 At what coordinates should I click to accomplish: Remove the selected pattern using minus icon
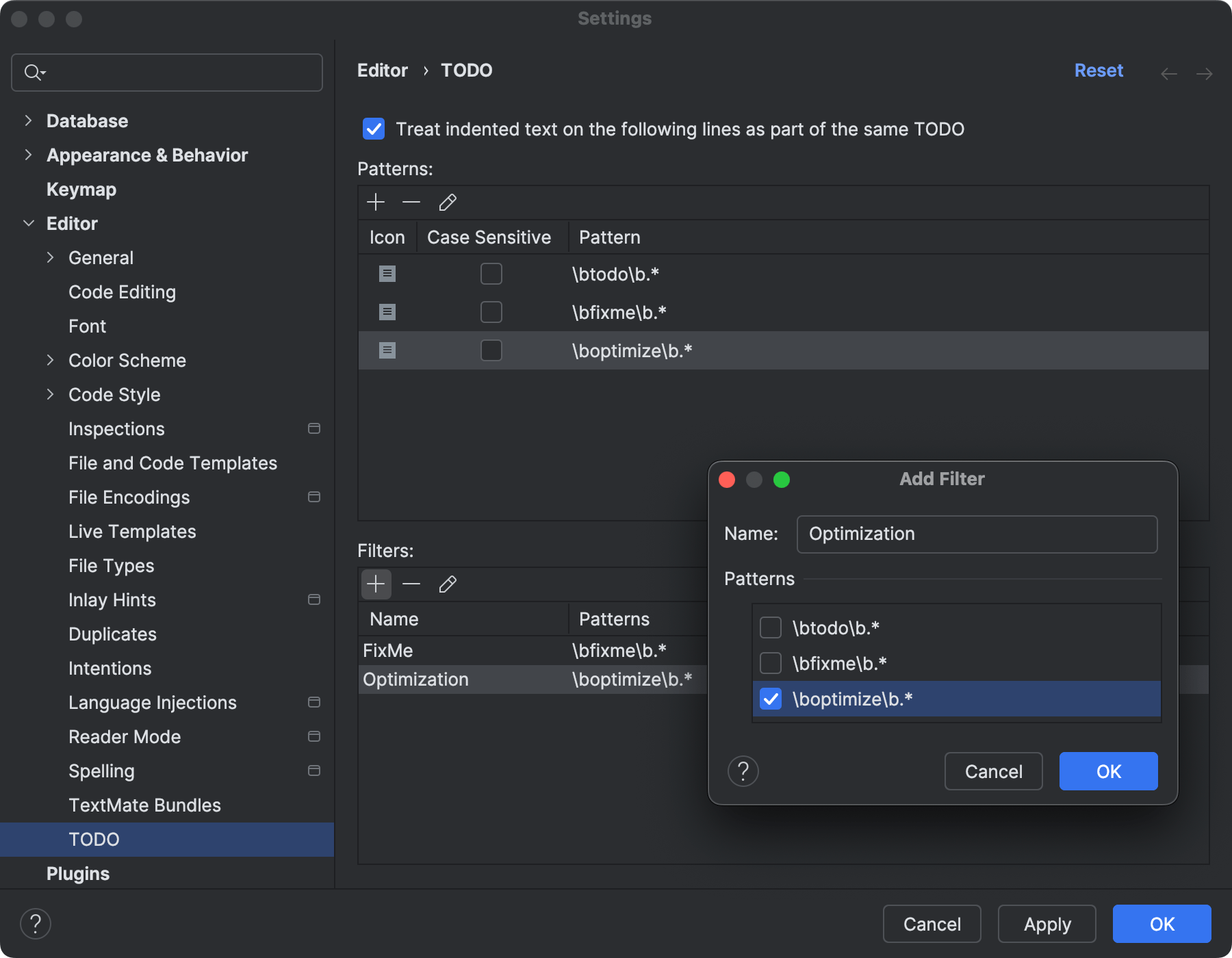tap(411, 202)
